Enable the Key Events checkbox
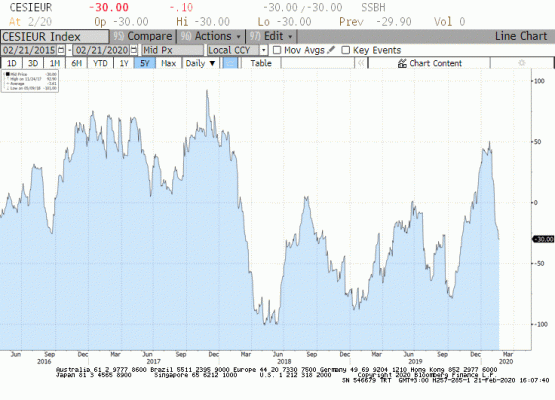Screen dimensions: 555x400 pos(345,50)
